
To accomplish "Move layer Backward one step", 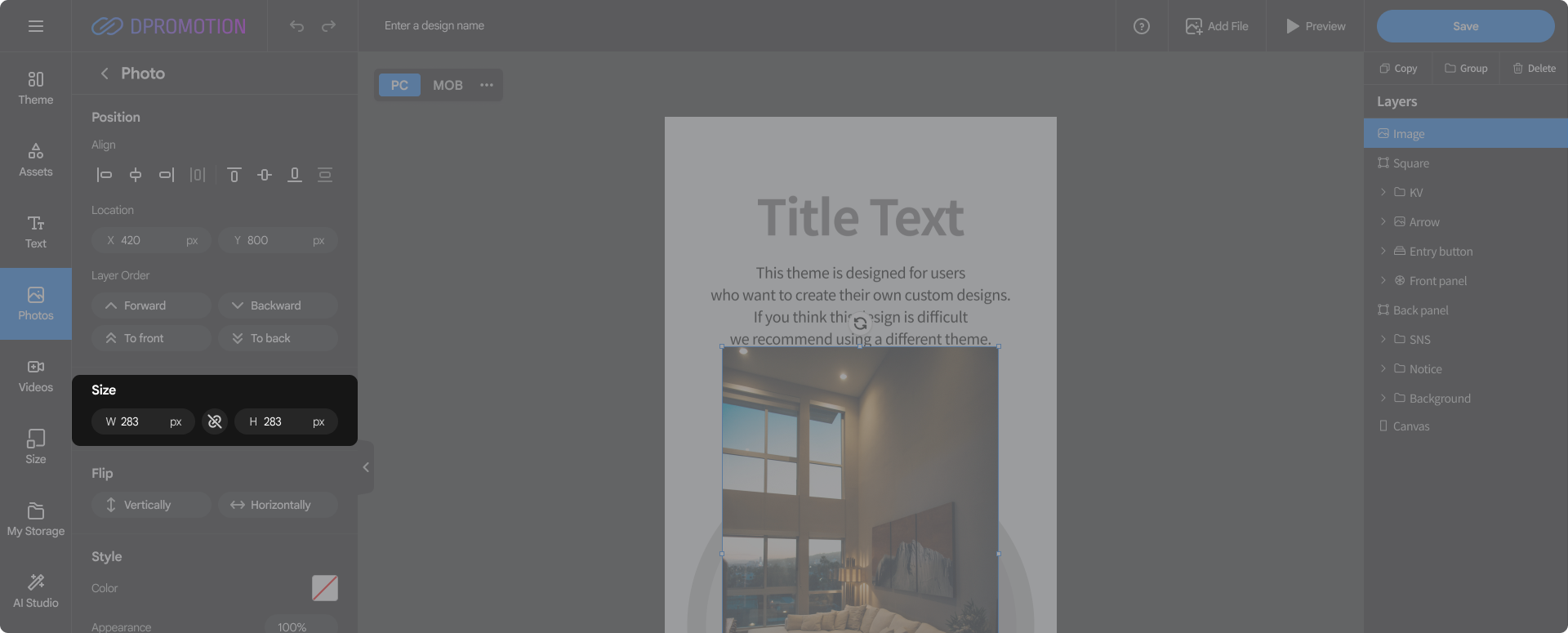I will coord(278,305).
